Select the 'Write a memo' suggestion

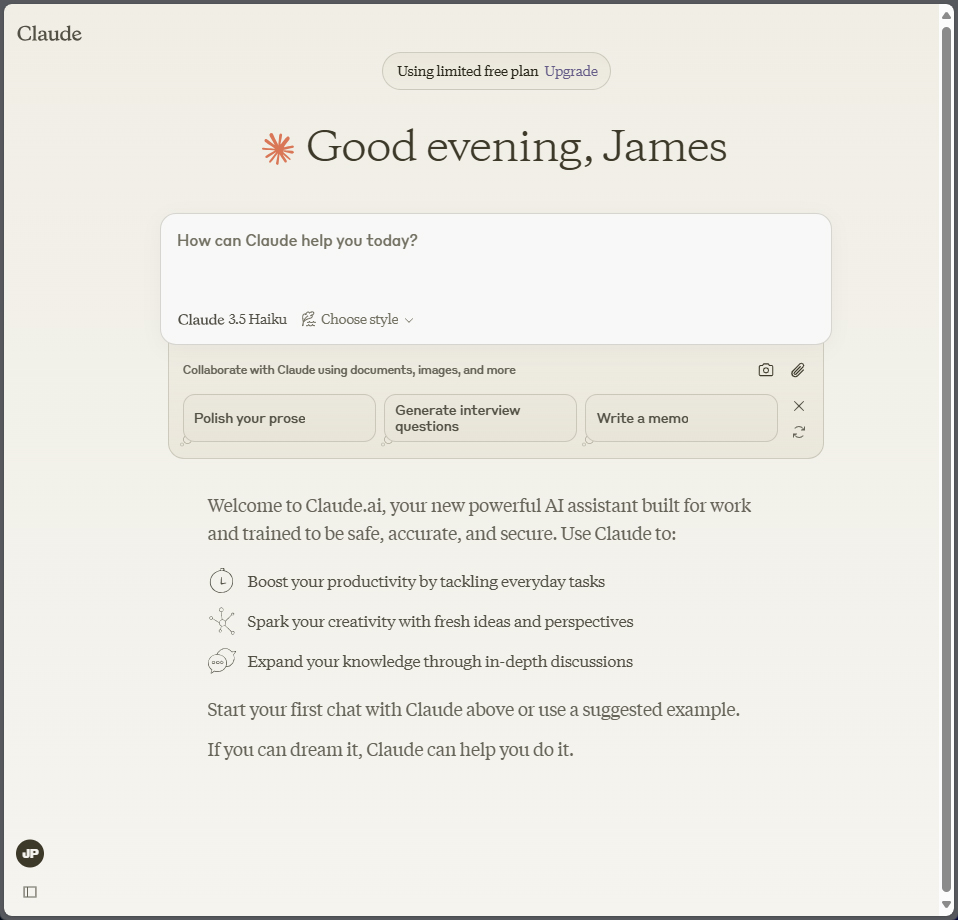pyautogui.click(x=681, y=418)
